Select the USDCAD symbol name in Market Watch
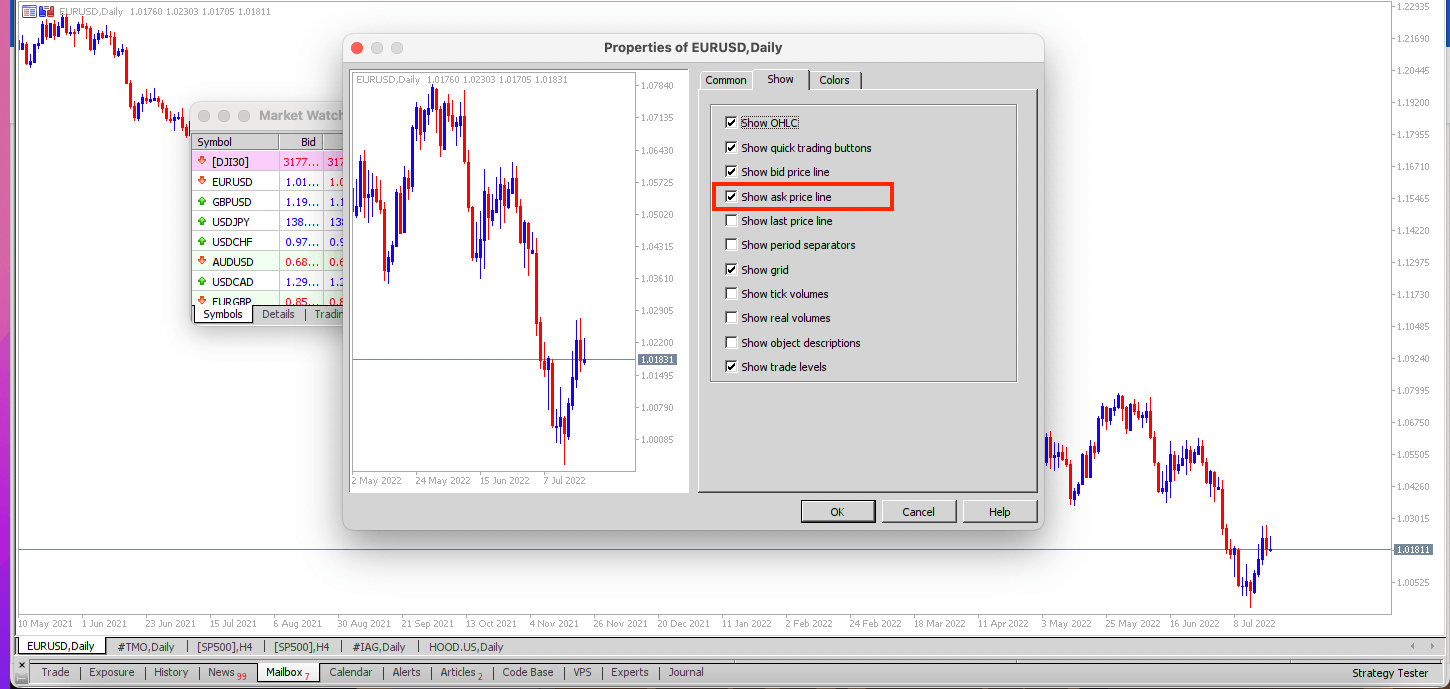Image resolution: width=1450 pixels, height=689 pixels. pyautogui.click(x=232, y=282)
